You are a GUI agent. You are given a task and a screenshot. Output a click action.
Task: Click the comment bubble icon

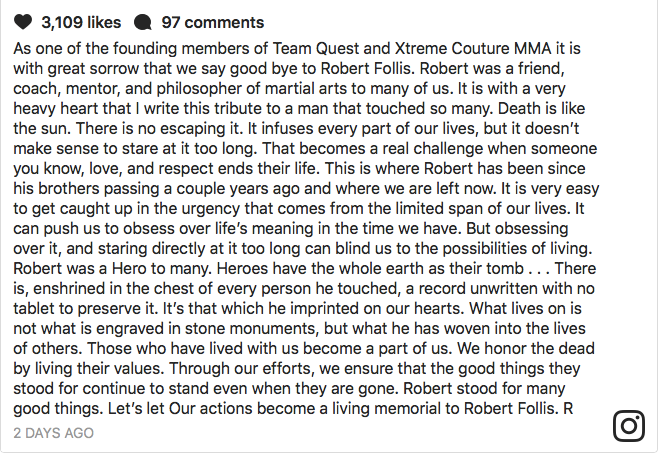pos(144,22)
